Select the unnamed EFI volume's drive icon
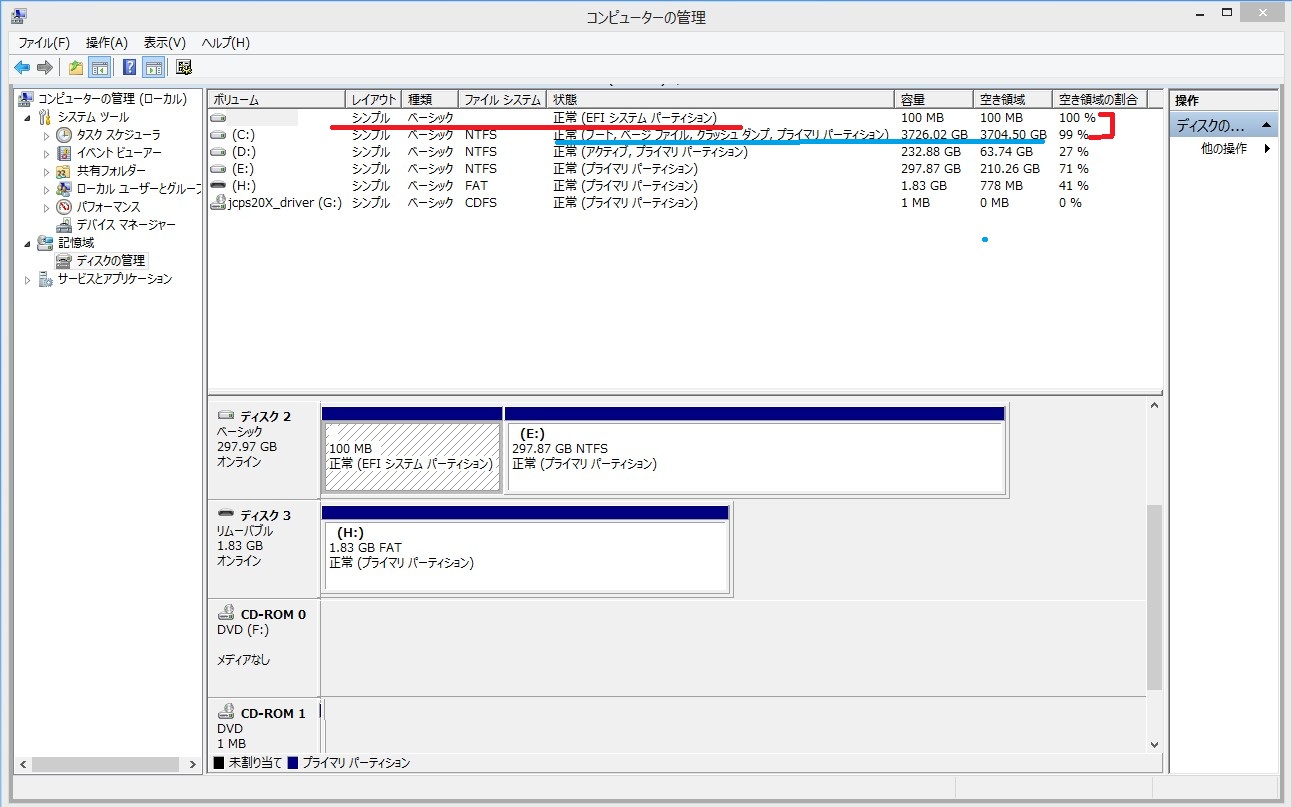 click(x=219, y=118)
